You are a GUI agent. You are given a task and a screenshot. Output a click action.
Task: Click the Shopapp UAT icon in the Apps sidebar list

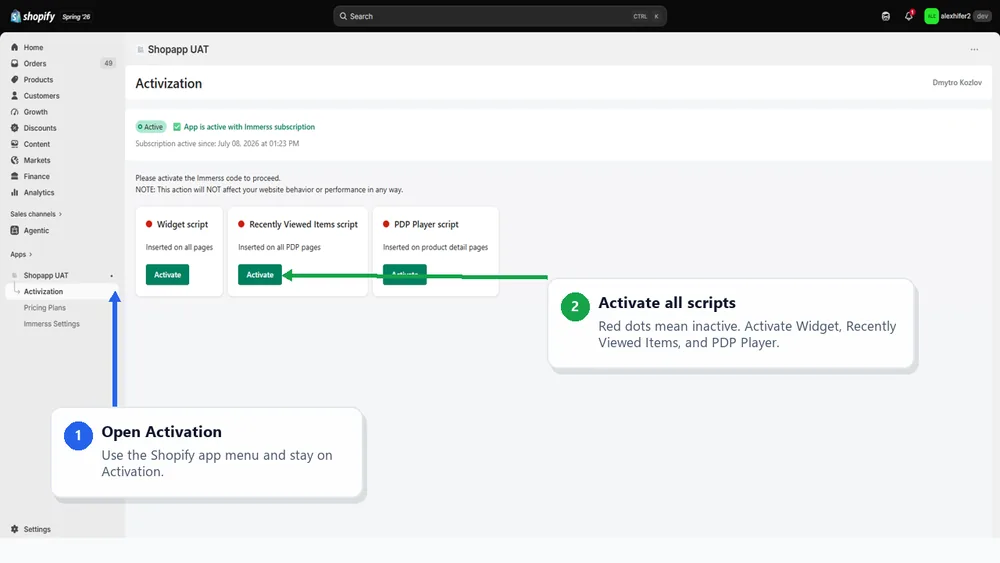coord(15,275)
